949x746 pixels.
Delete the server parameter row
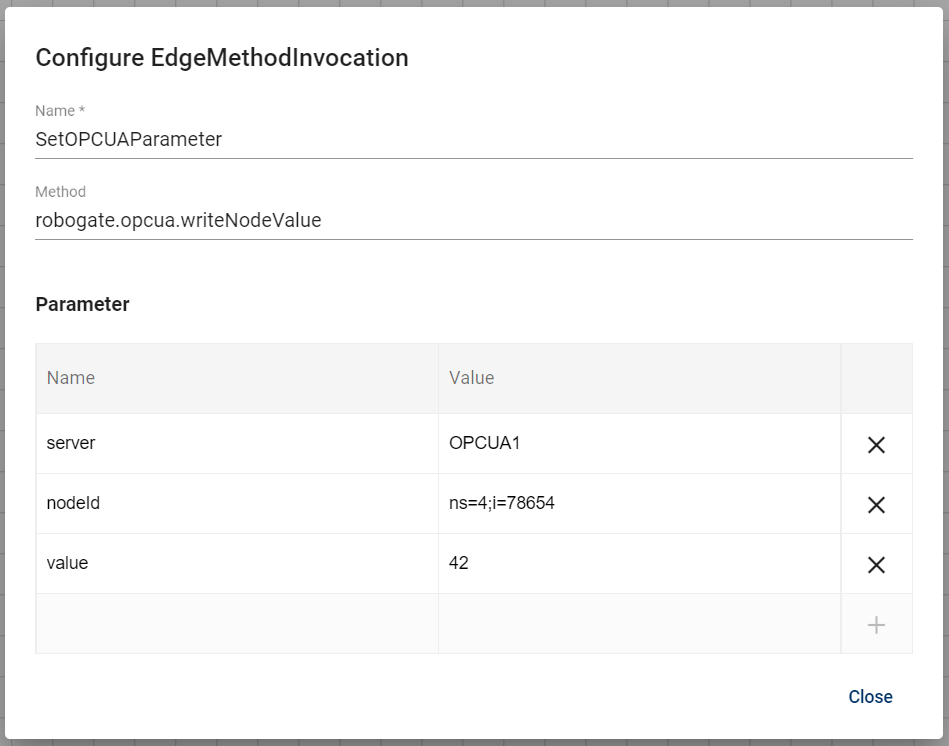click(x=876, y=445)
